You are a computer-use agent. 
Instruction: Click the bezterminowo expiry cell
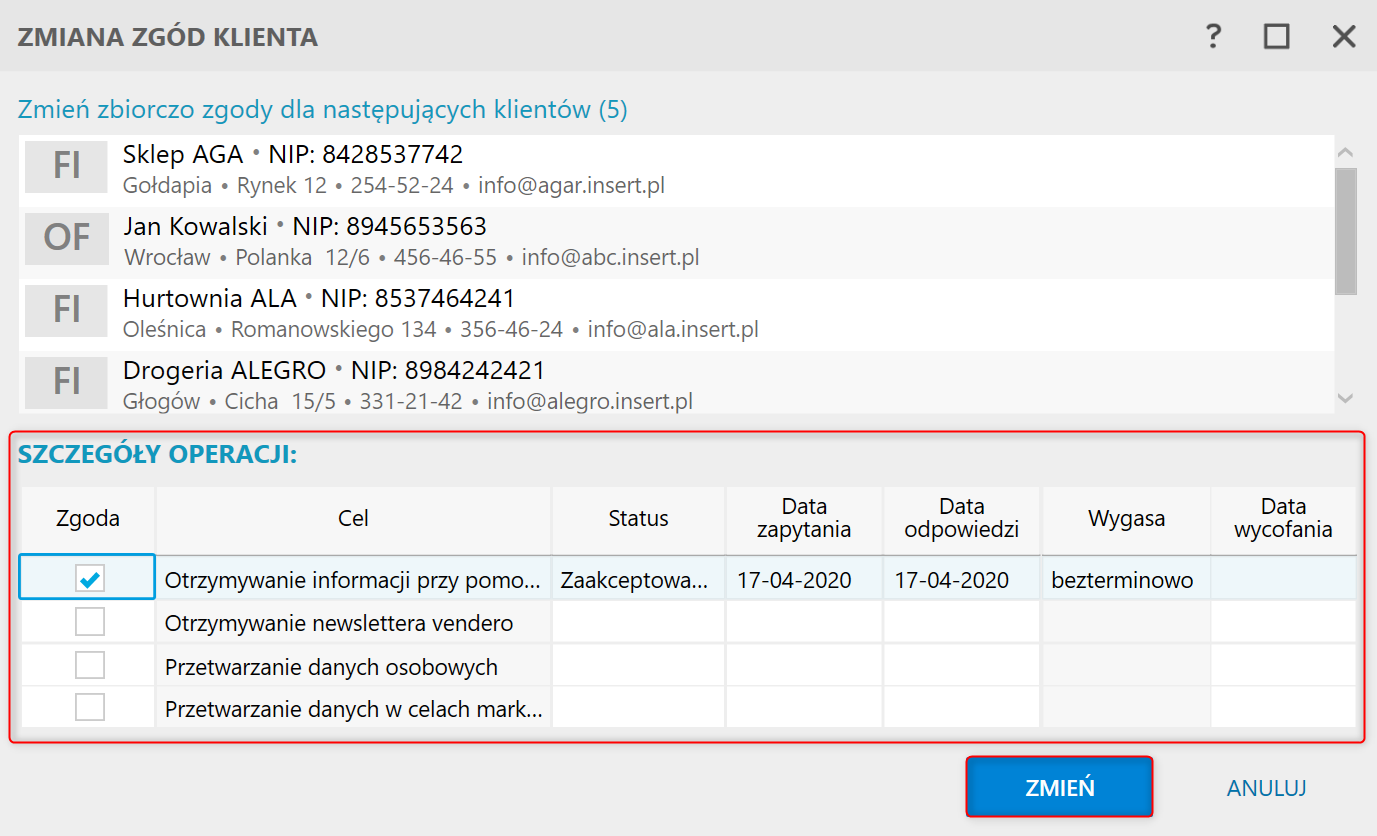pyautogui.click(x=1124, y=580)
